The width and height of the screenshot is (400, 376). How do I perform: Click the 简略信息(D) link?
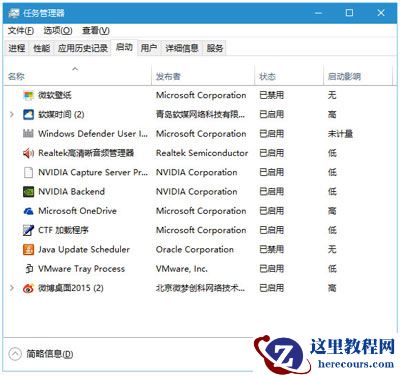pos(50,354)
